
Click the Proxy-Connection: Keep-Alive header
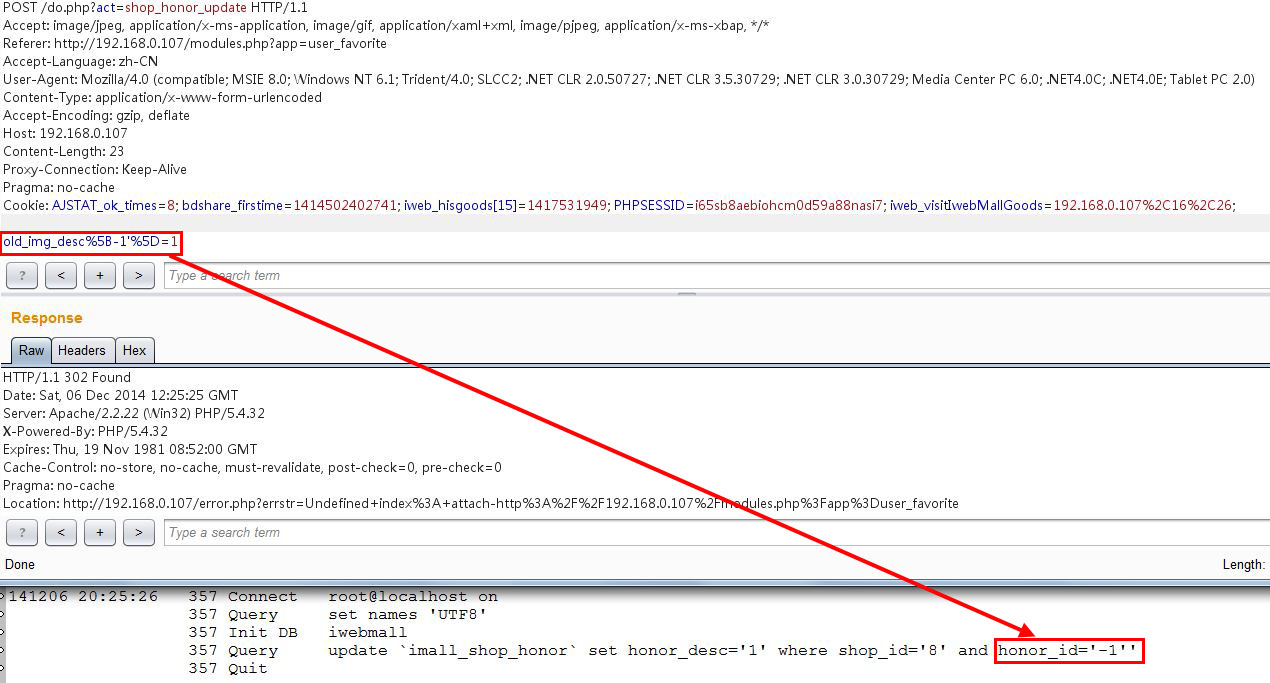pyautogui.click(x=95, y=169)
